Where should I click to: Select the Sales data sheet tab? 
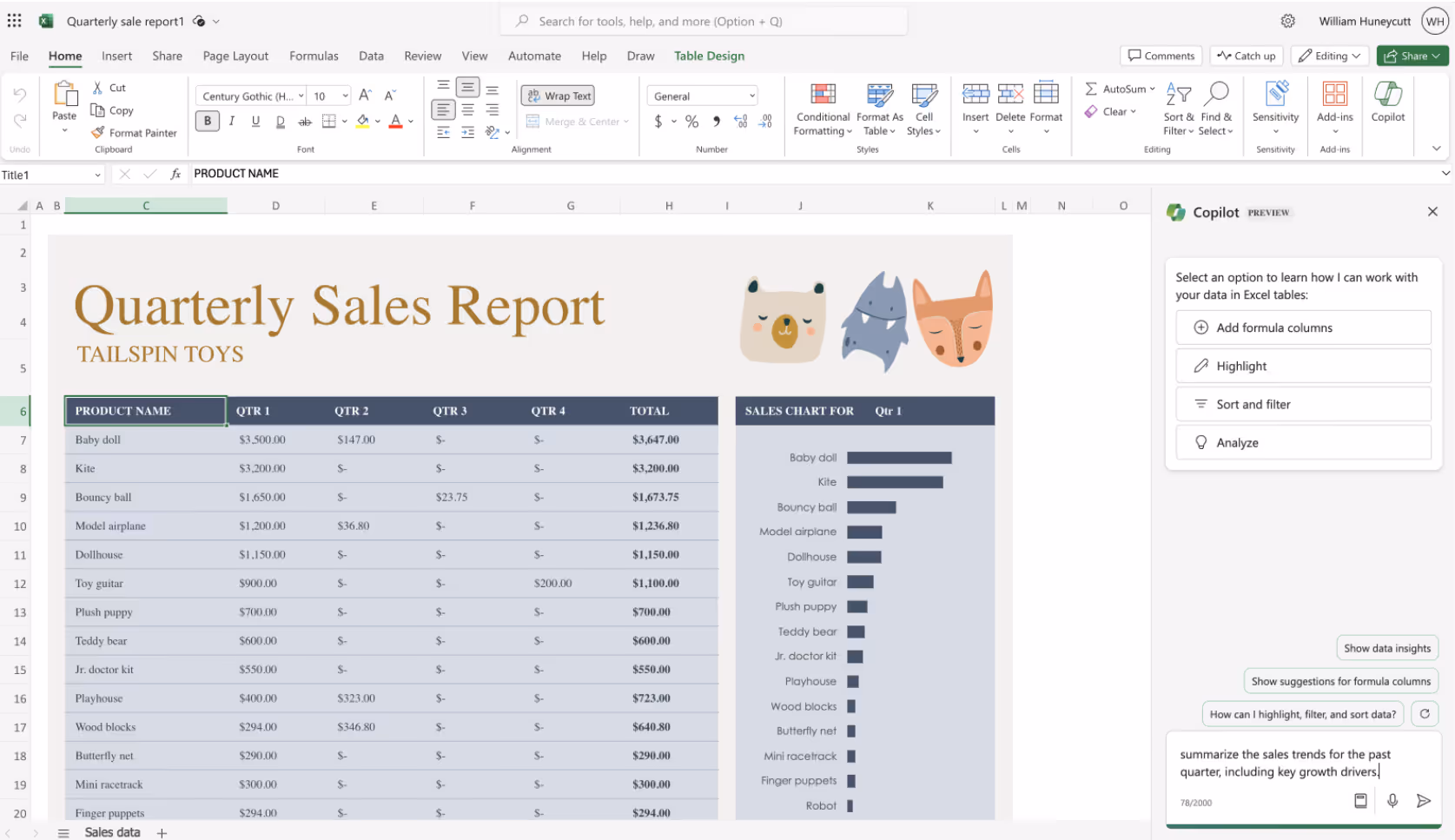[112, 832]
